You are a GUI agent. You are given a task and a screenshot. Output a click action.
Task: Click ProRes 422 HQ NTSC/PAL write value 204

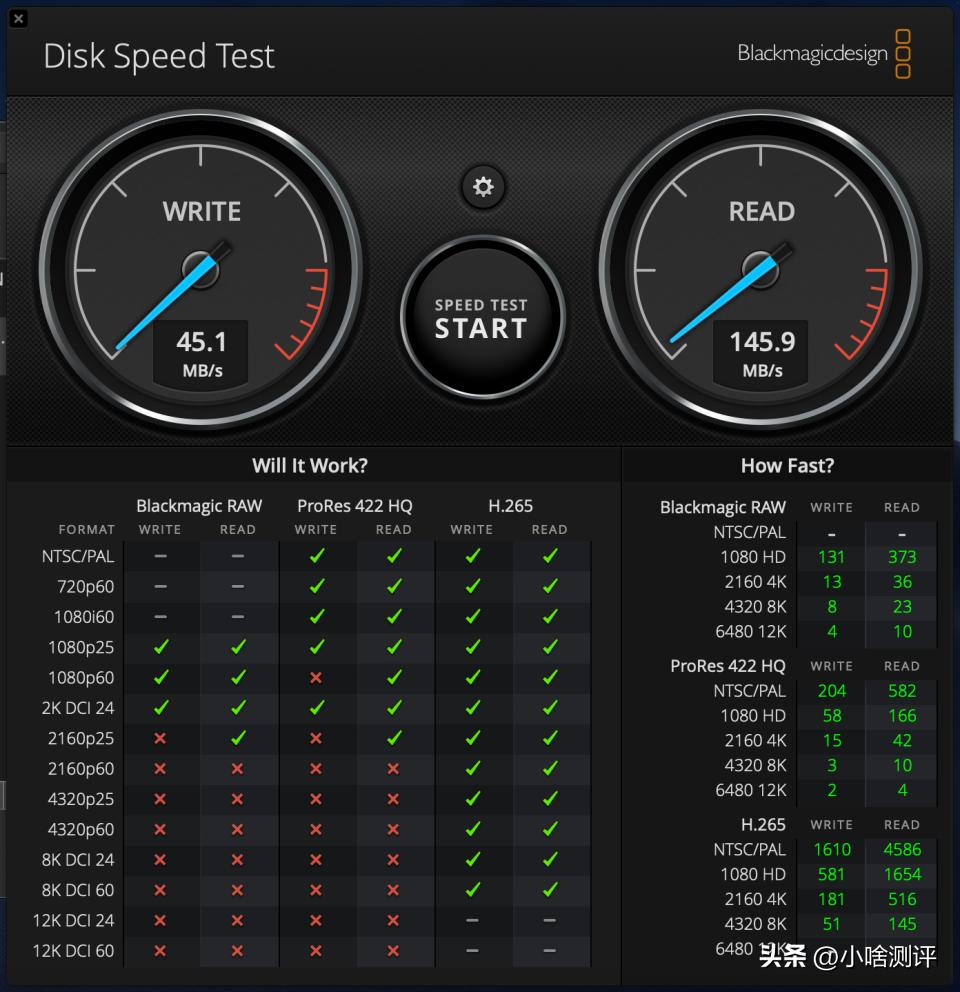(832, 691)
